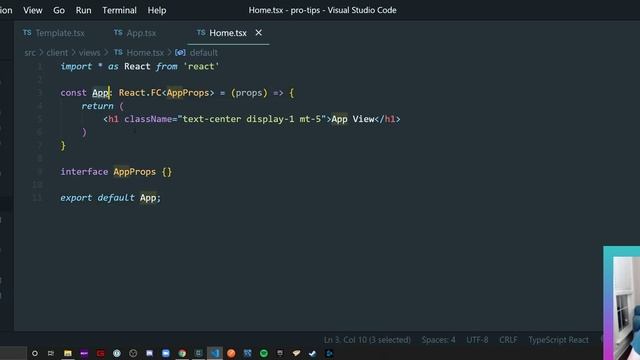Select the Home.tsx editor tab
The image size is (640, 360).
(228, 33)
